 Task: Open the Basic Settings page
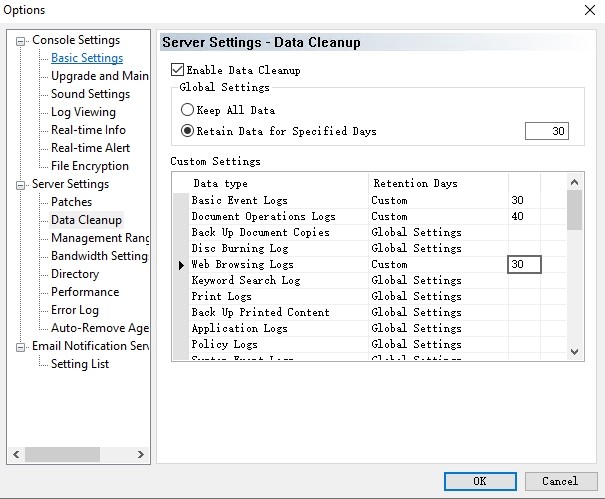[x=87, y=58]
